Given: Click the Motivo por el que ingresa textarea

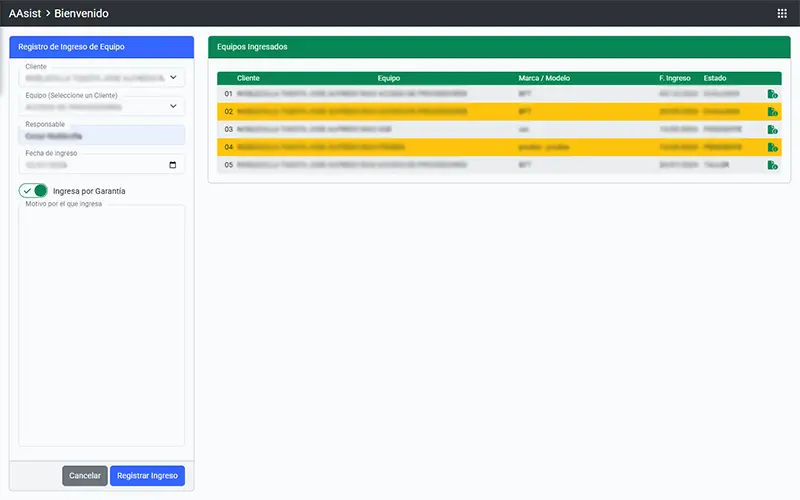Looking at the screenshot, I should [101, 325].
